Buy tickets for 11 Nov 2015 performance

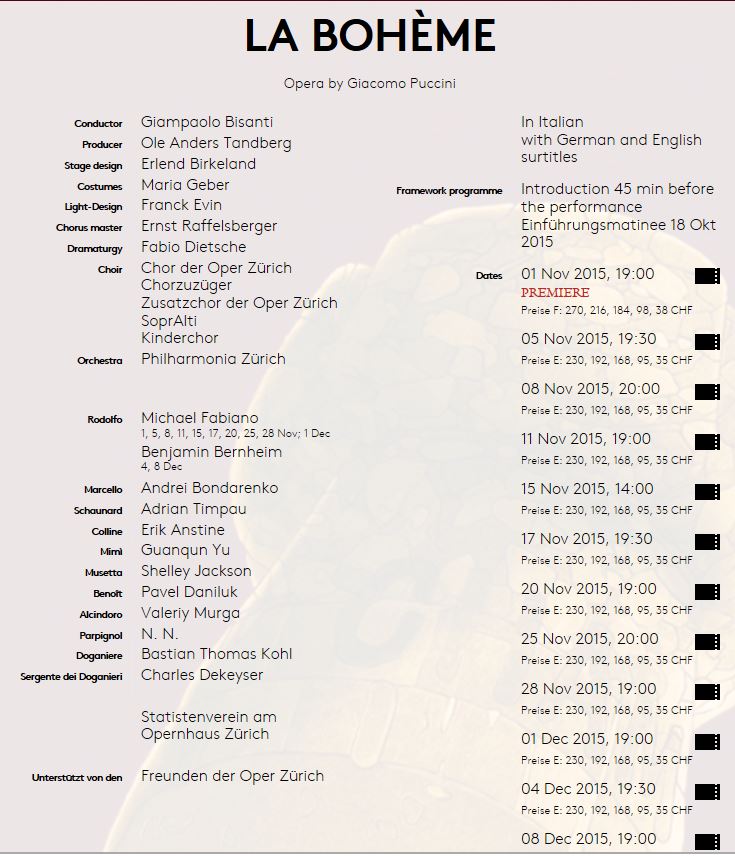[x=707, y=441]
